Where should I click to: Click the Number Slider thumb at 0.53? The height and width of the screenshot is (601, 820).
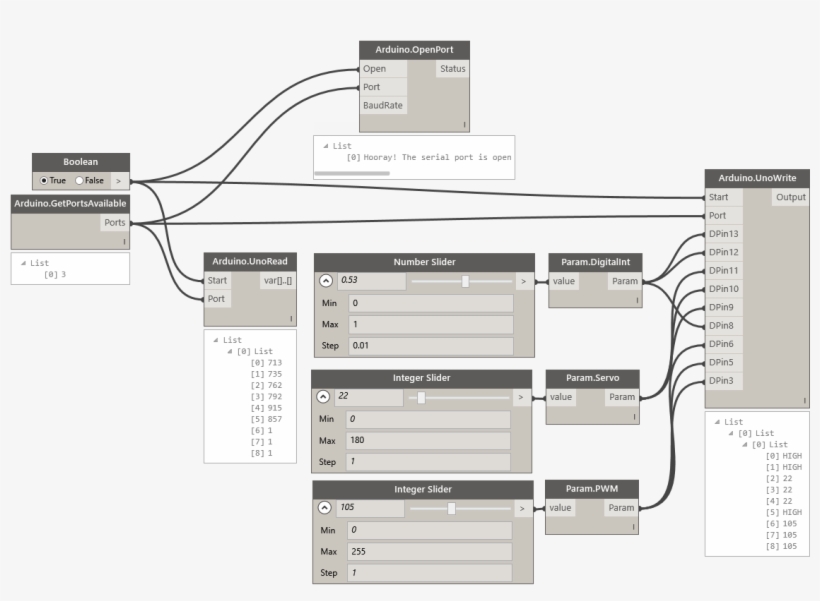(x=465, y=281)
